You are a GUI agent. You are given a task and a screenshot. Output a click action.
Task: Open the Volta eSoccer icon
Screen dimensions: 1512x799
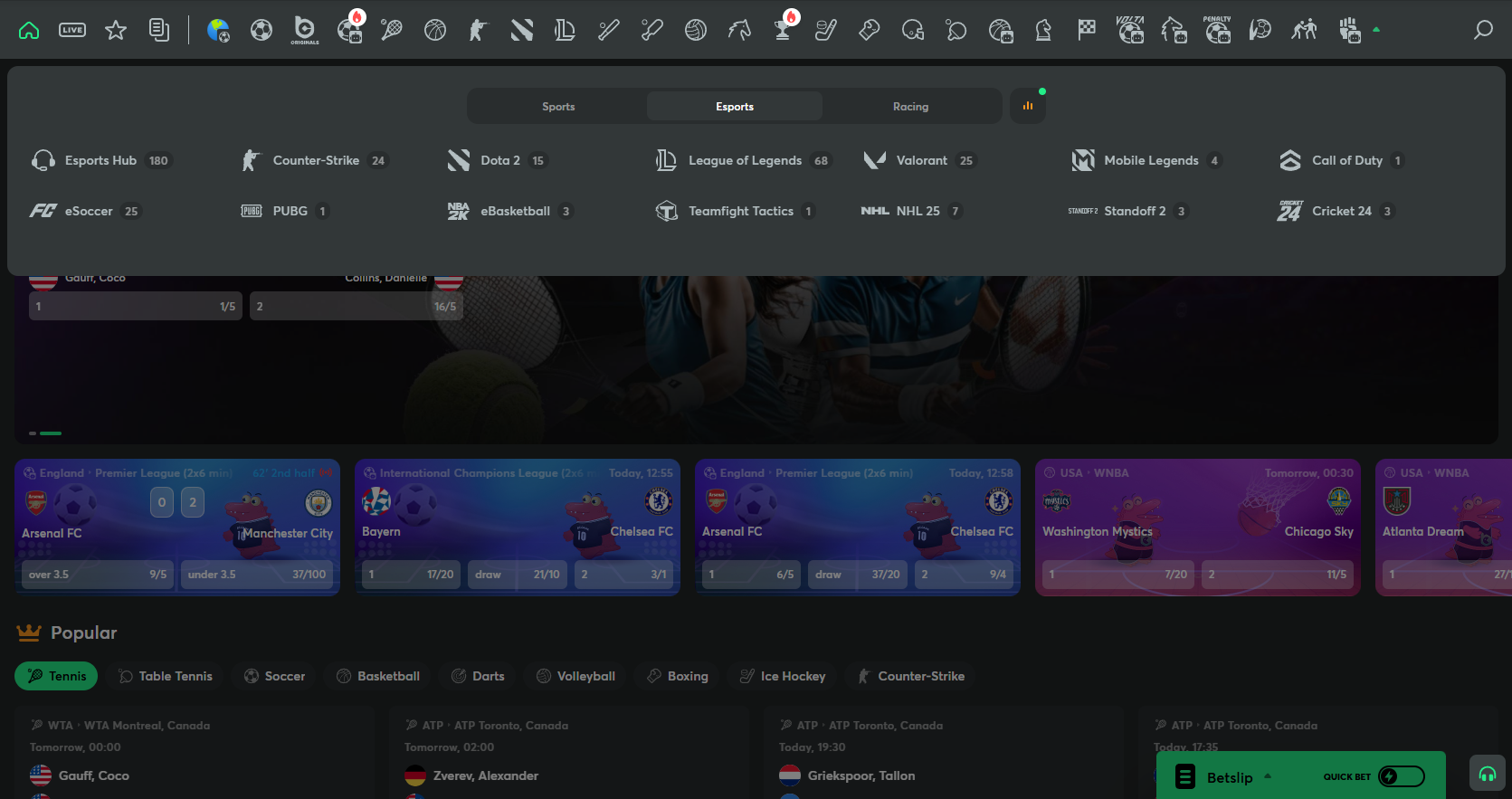pyautogui.click(x=1130, y=30)
